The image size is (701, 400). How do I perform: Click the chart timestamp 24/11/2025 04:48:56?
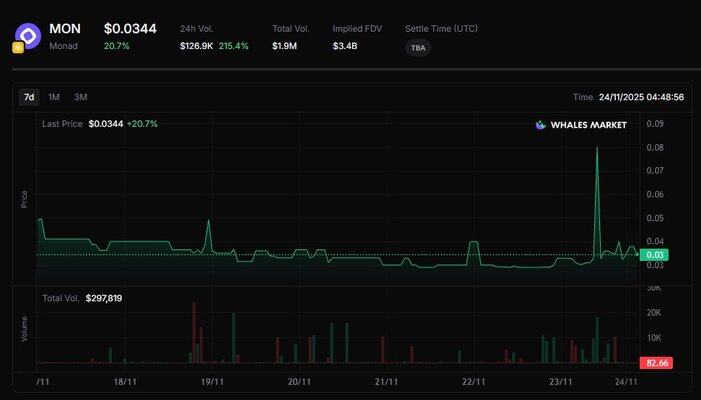(x=641, y=97)
